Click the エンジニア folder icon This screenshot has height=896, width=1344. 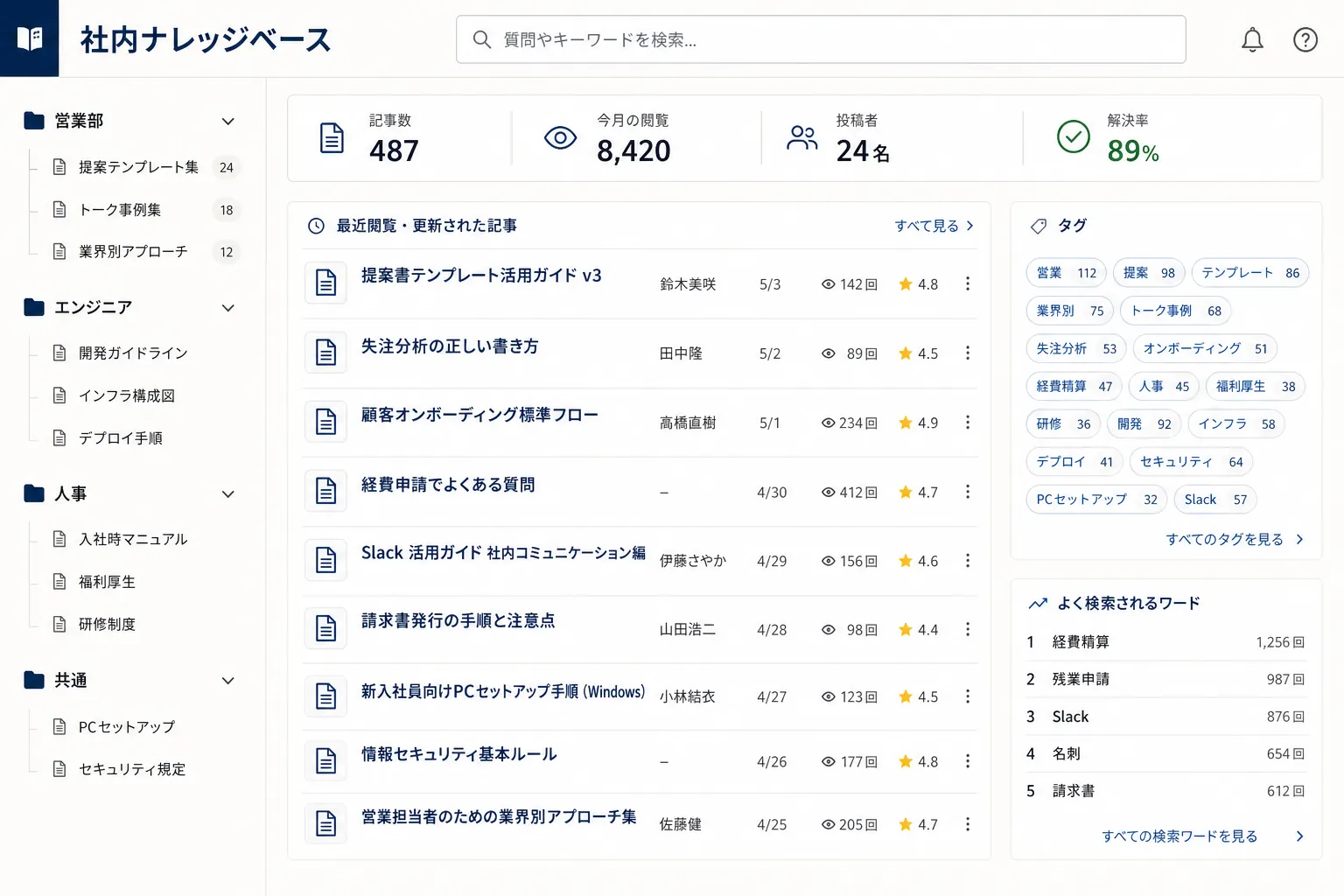34,307
